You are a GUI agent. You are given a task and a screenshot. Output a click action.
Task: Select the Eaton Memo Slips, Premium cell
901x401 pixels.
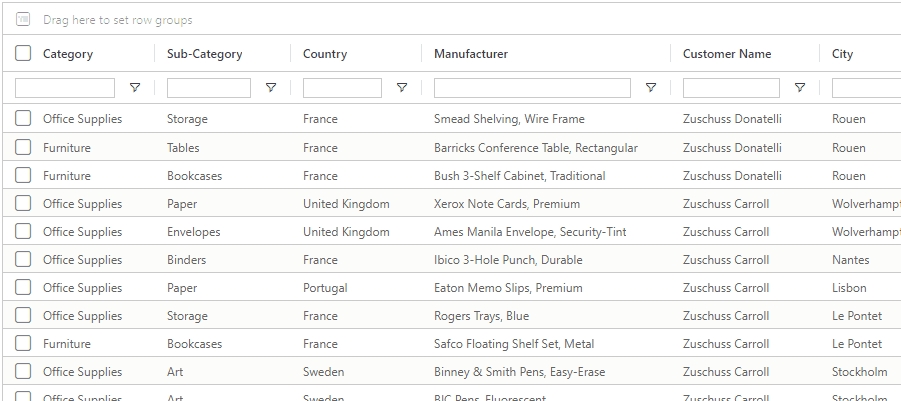(508, 288)
